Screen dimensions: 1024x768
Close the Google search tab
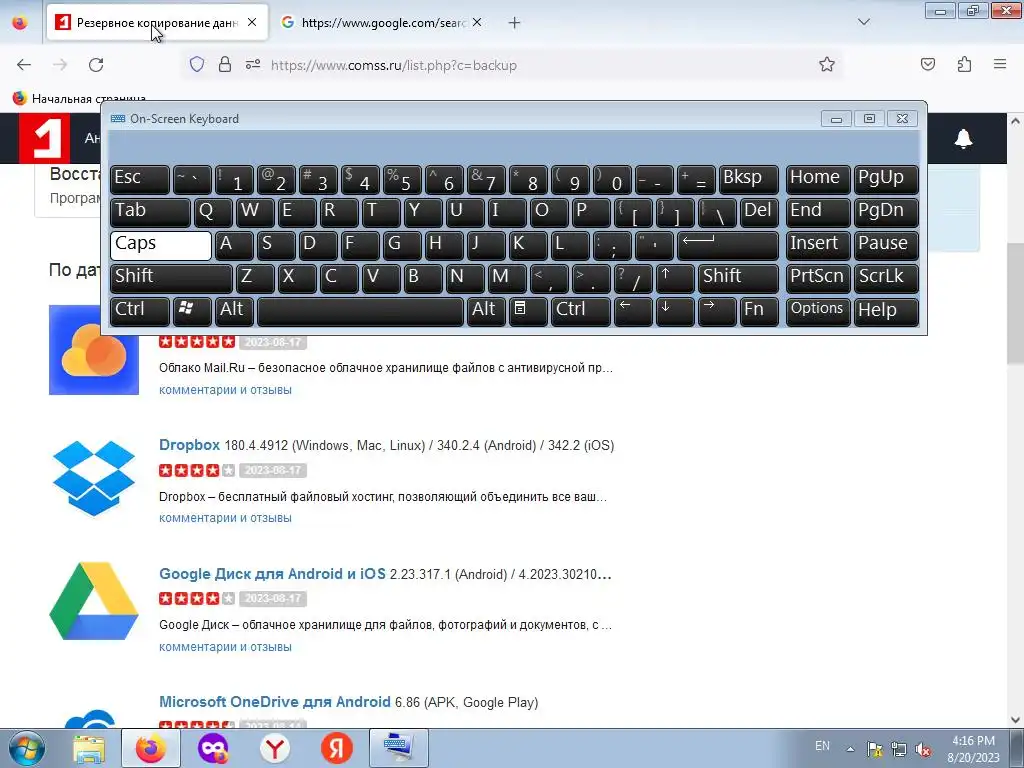[x=477, y=22]
